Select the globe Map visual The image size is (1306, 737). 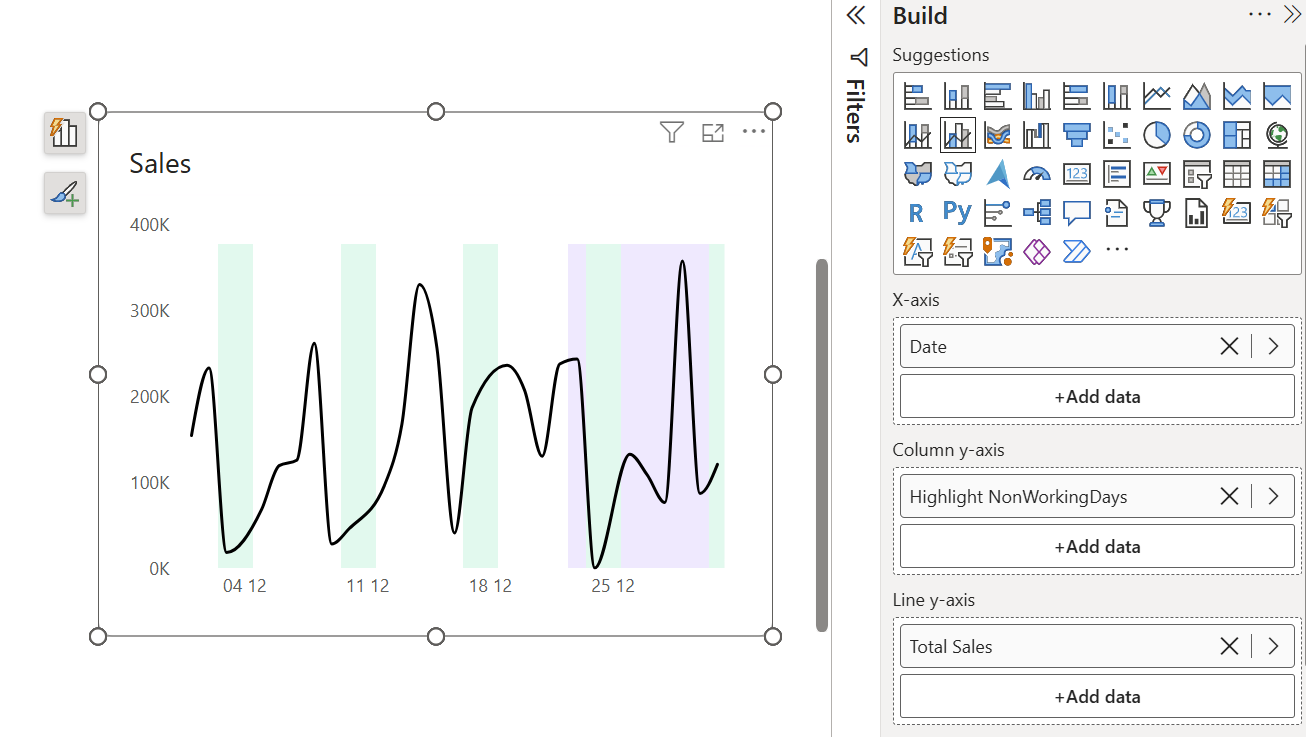1277,135
